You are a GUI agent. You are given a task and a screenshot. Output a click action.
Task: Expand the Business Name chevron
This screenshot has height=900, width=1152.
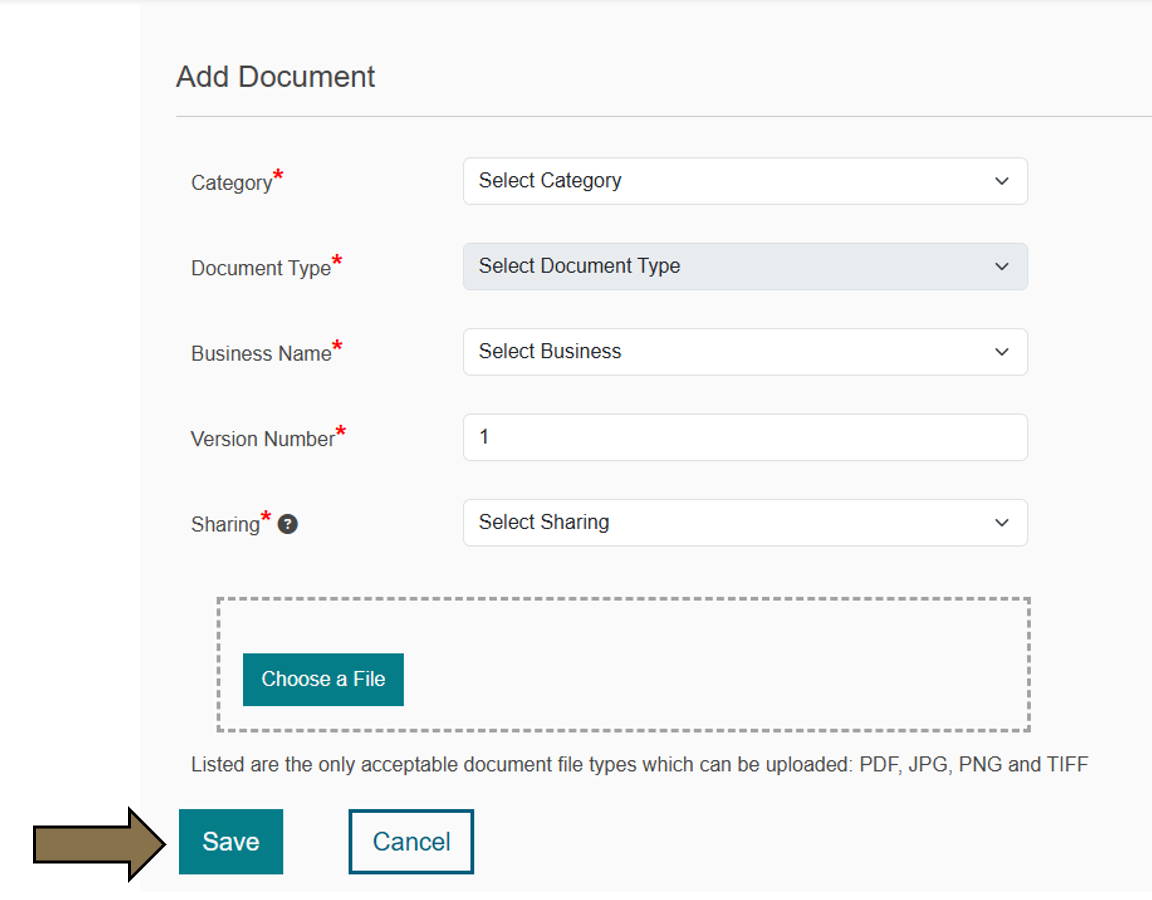(1002, 352)
